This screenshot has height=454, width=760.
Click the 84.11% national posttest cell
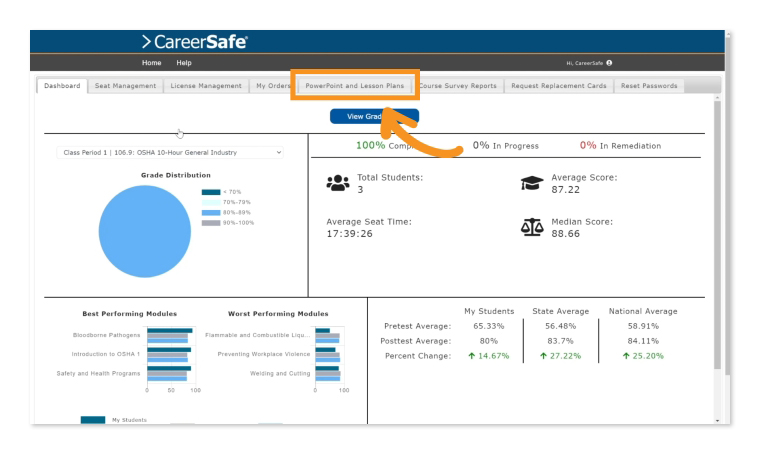click(643, 341)
